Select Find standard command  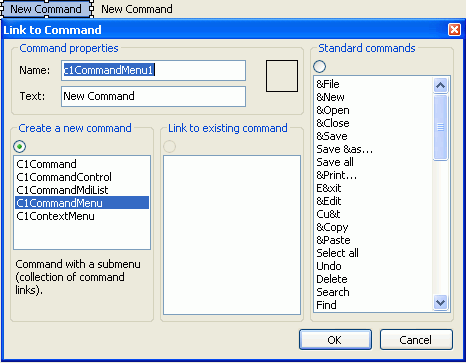point(373,305)
